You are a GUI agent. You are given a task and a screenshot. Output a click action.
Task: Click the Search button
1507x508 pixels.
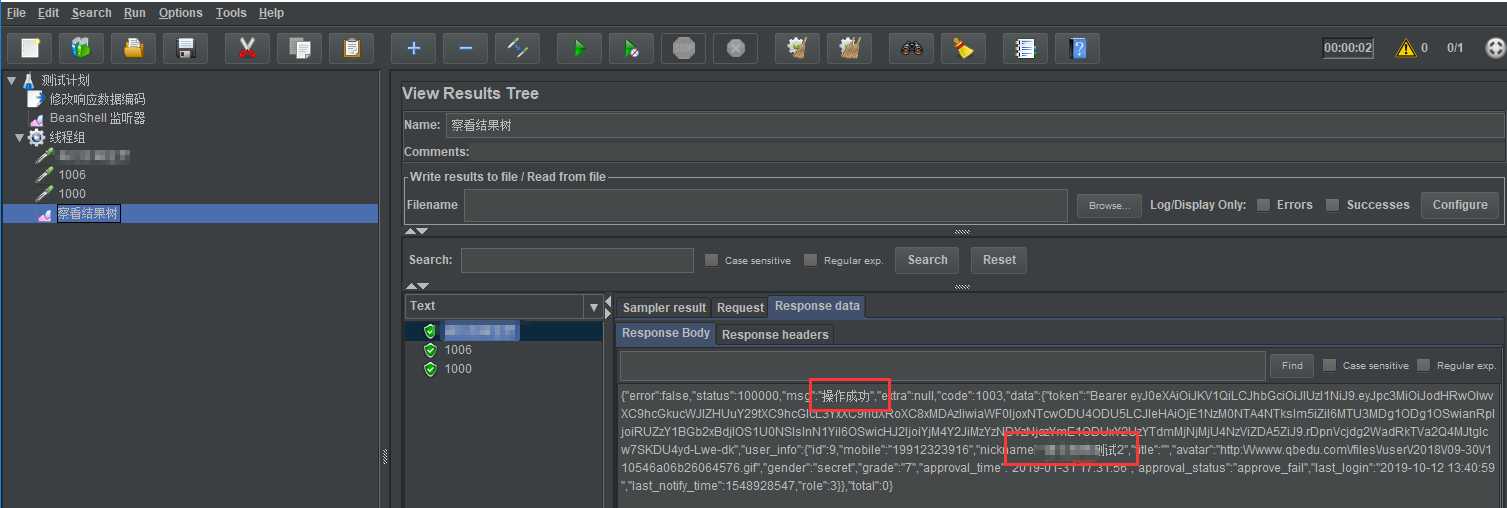click(x=927, y=260)
